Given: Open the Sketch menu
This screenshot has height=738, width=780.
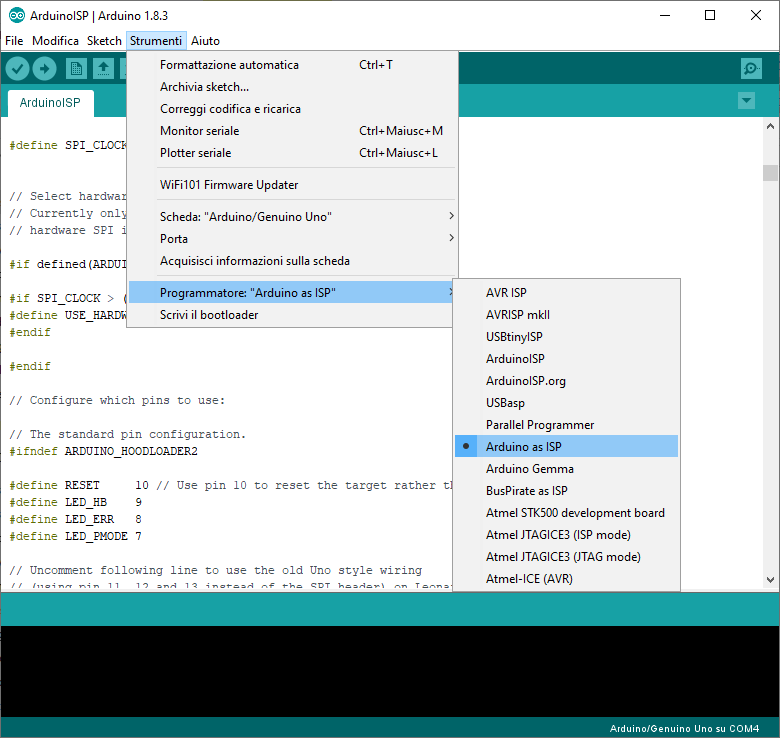Looking at the screenshot, I should (x=104, y=41).
